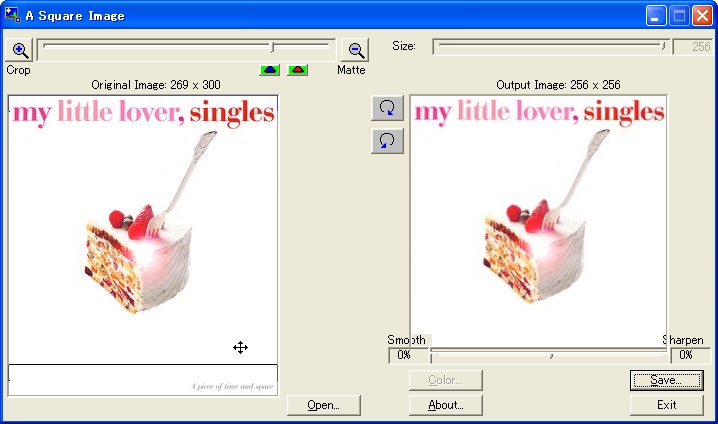This screenshot has width=718, height=424.
Task: Click the Size slider handle
Action: tap(663, 46)
